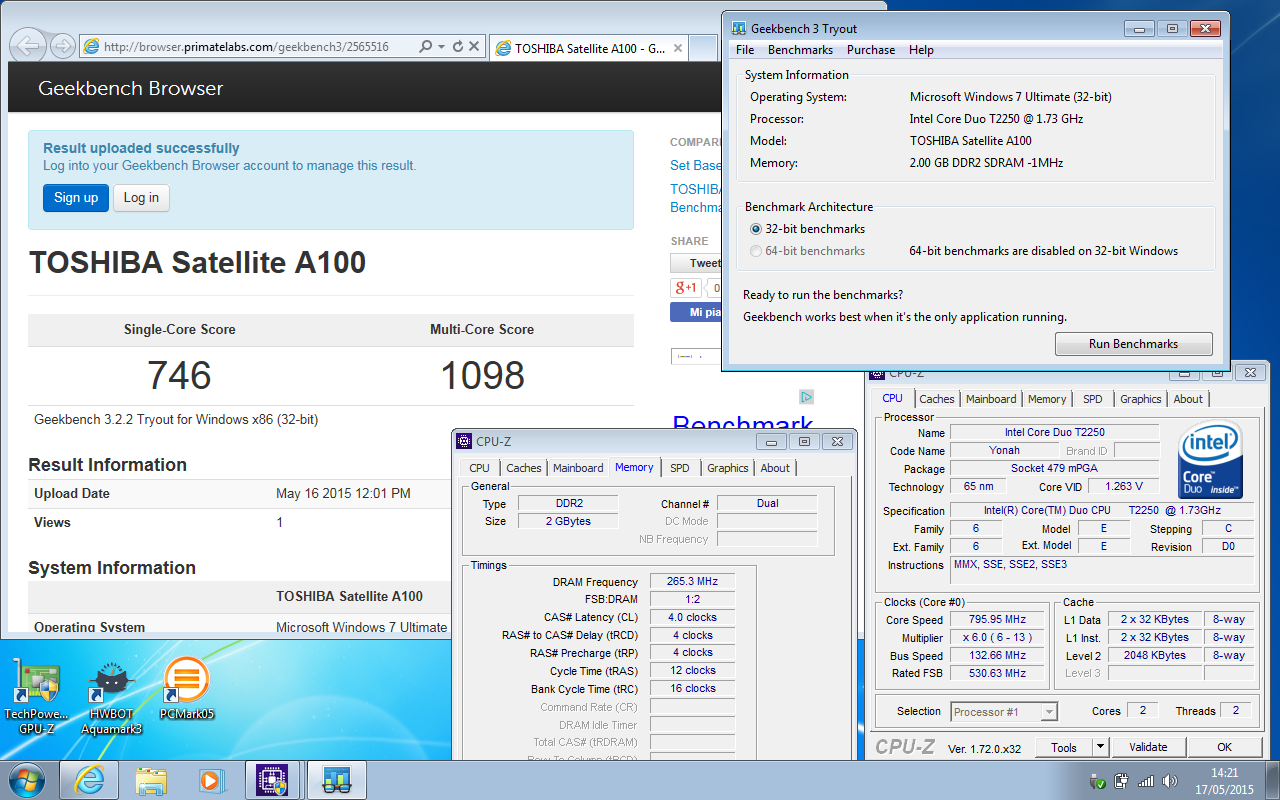Click the Benchmark advertisement link
Screen dimensions: 1280x800
pos(743,425)
